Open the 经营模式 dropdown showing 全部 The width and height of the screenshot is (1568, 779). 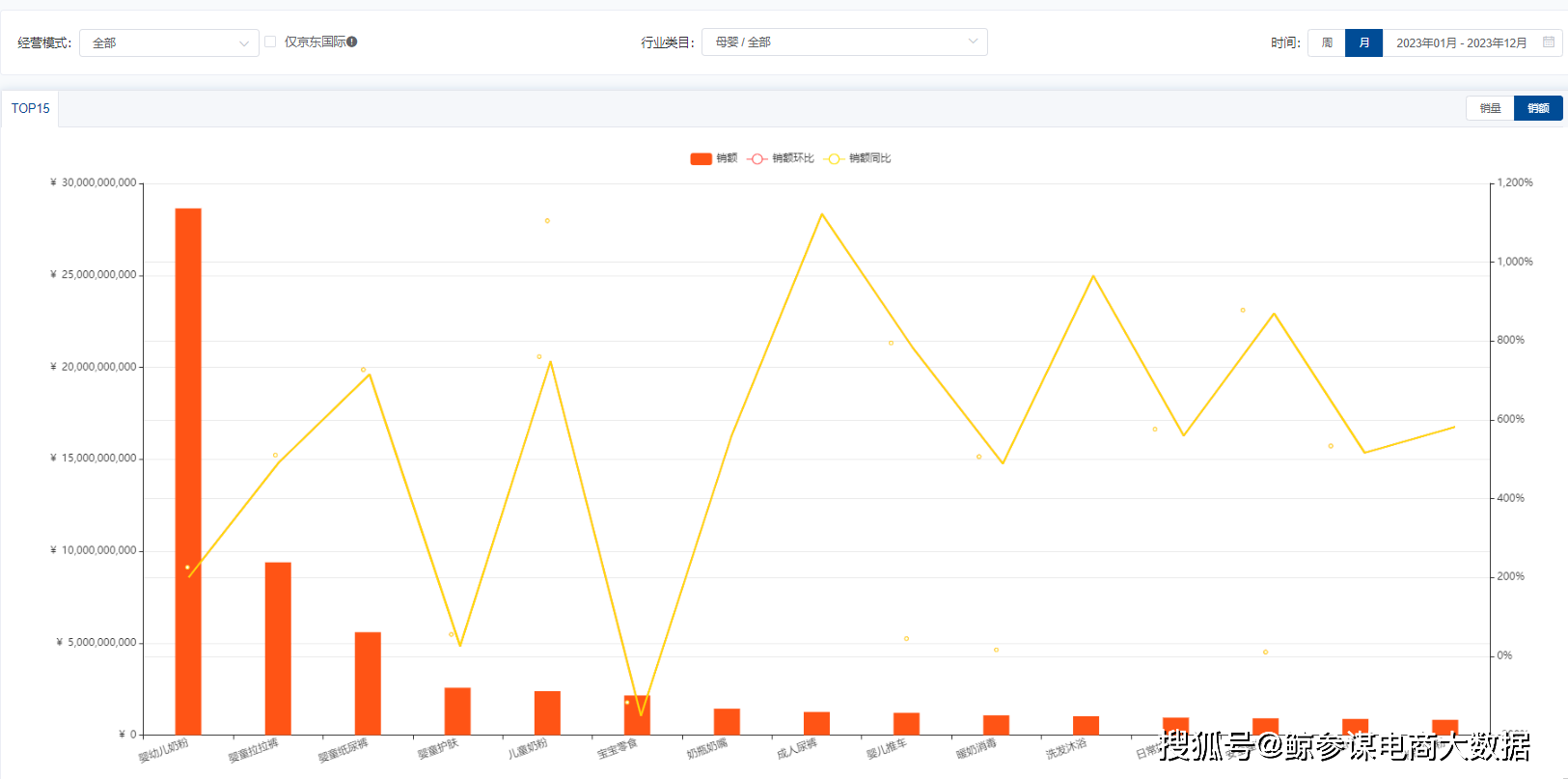[x=169, y=42]
